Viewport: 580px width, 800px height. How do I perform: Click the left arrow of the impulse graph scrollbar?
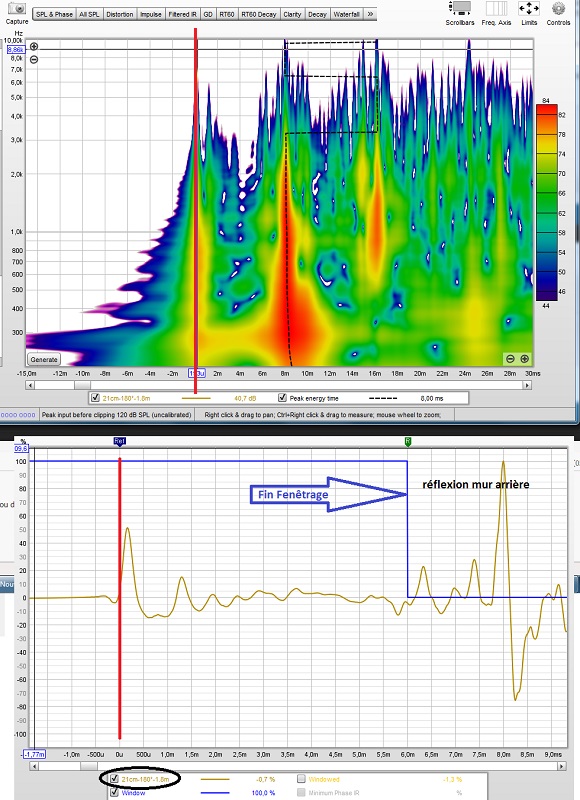(x=34, y=766)
